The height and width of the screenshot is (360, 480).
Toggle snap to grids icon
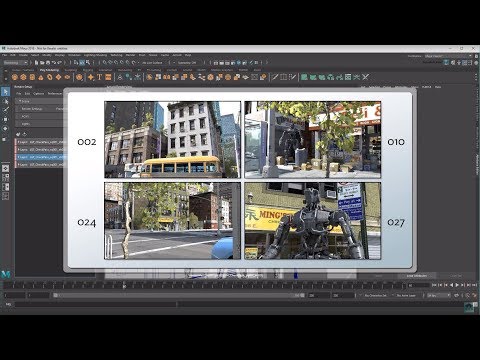pos(105,62)
